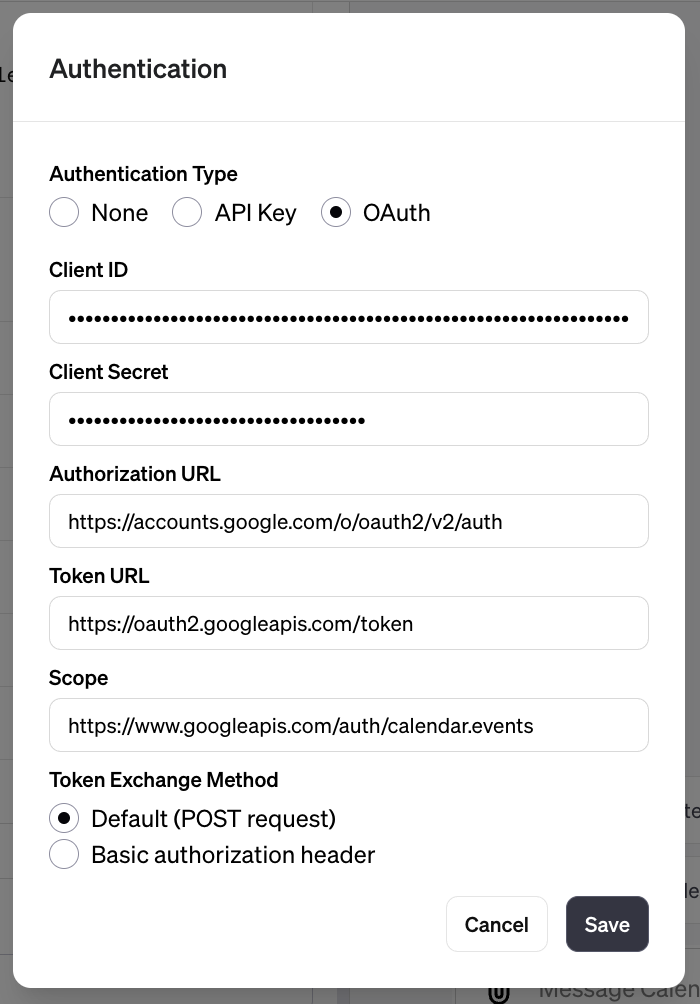Select the None authentication type
The height and width of the screenshot is (1004, 700).
pyautogui.click(x=64, y=213)
